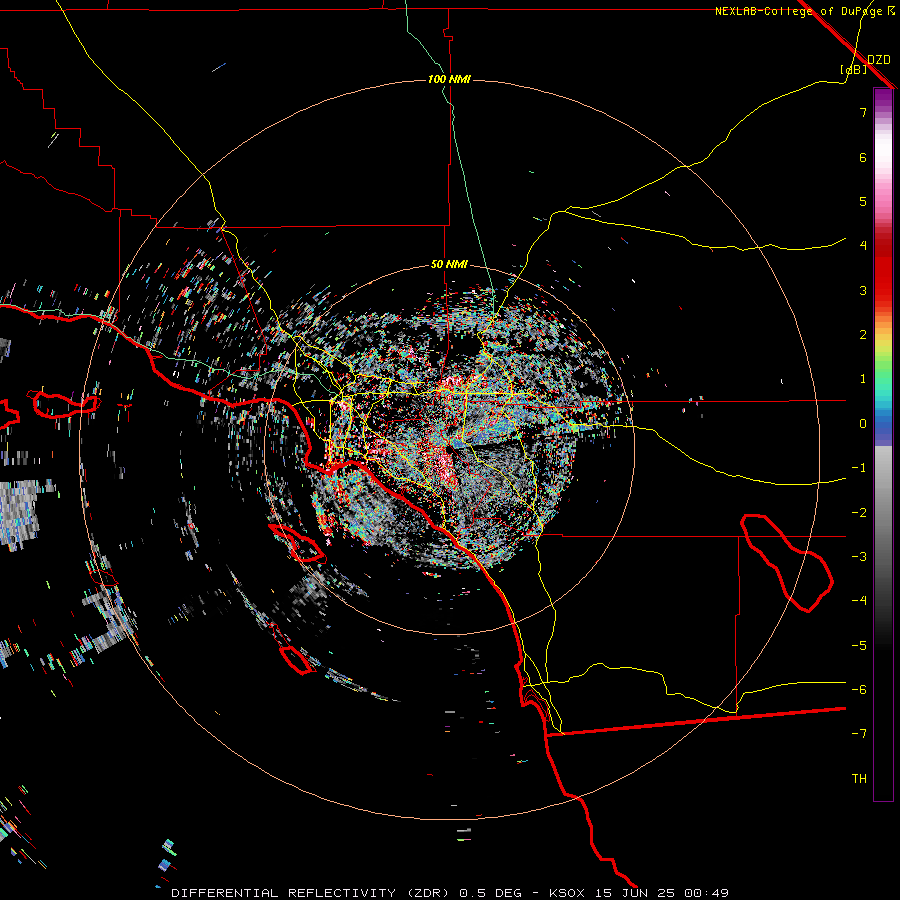Screen dimensions: 900x900
Task: Click the color scale value -7
Action: point(859,734)
